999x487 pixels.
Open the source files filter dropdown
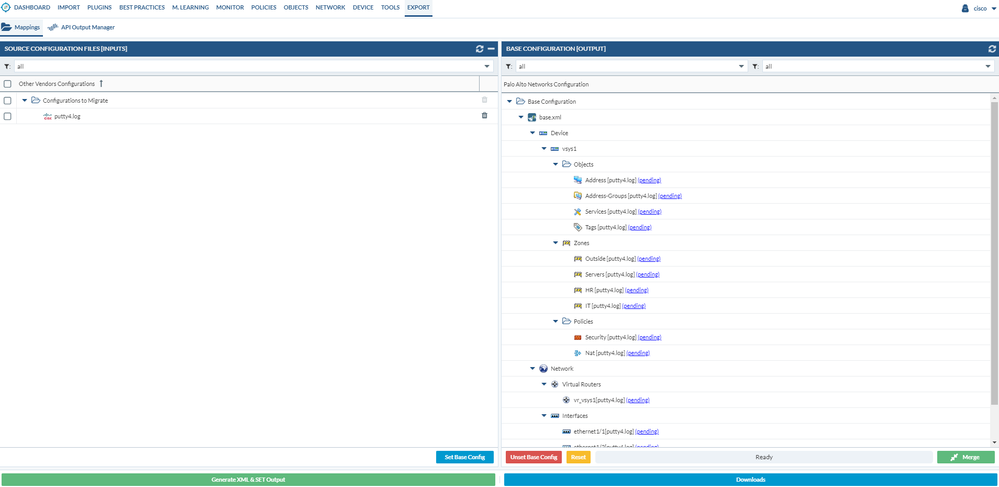487,66
